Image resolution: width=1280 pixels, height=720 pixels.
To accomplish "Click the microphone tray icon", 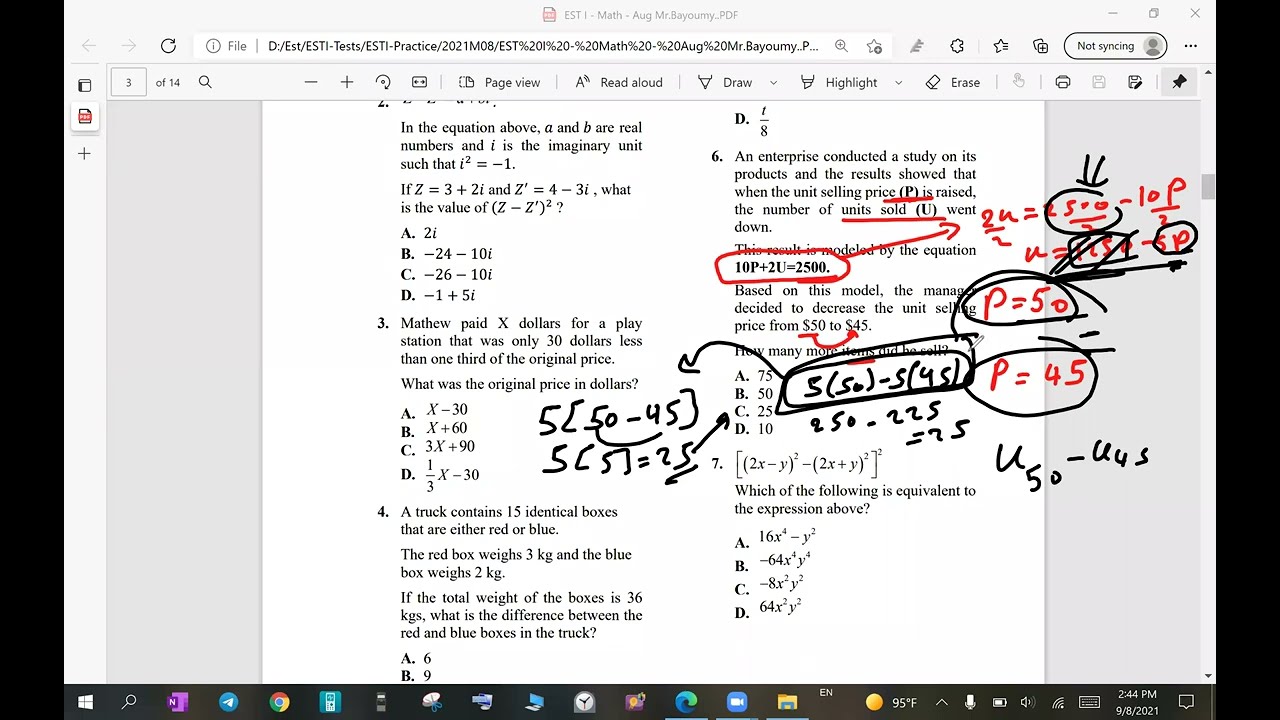I will [970, 703].
